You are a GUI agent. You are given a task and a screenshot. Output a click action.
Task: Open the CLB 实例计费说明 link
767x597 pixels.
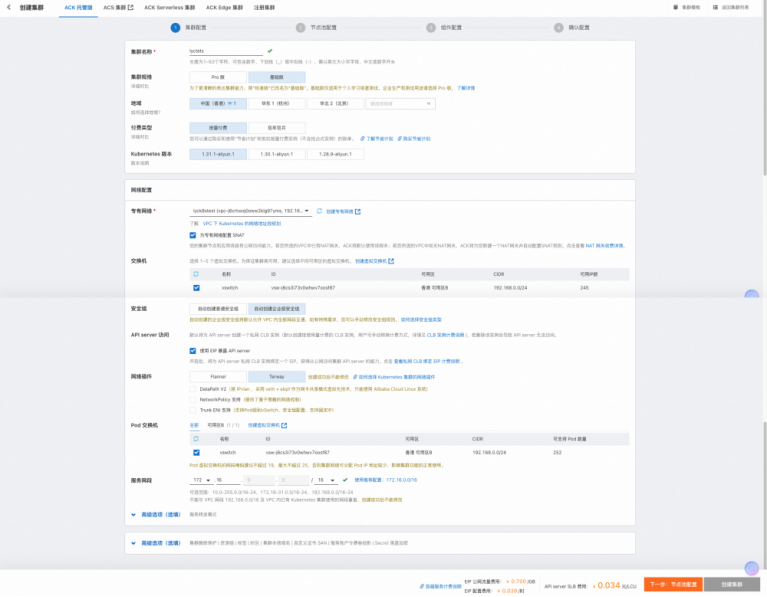(x=446, y=335)
